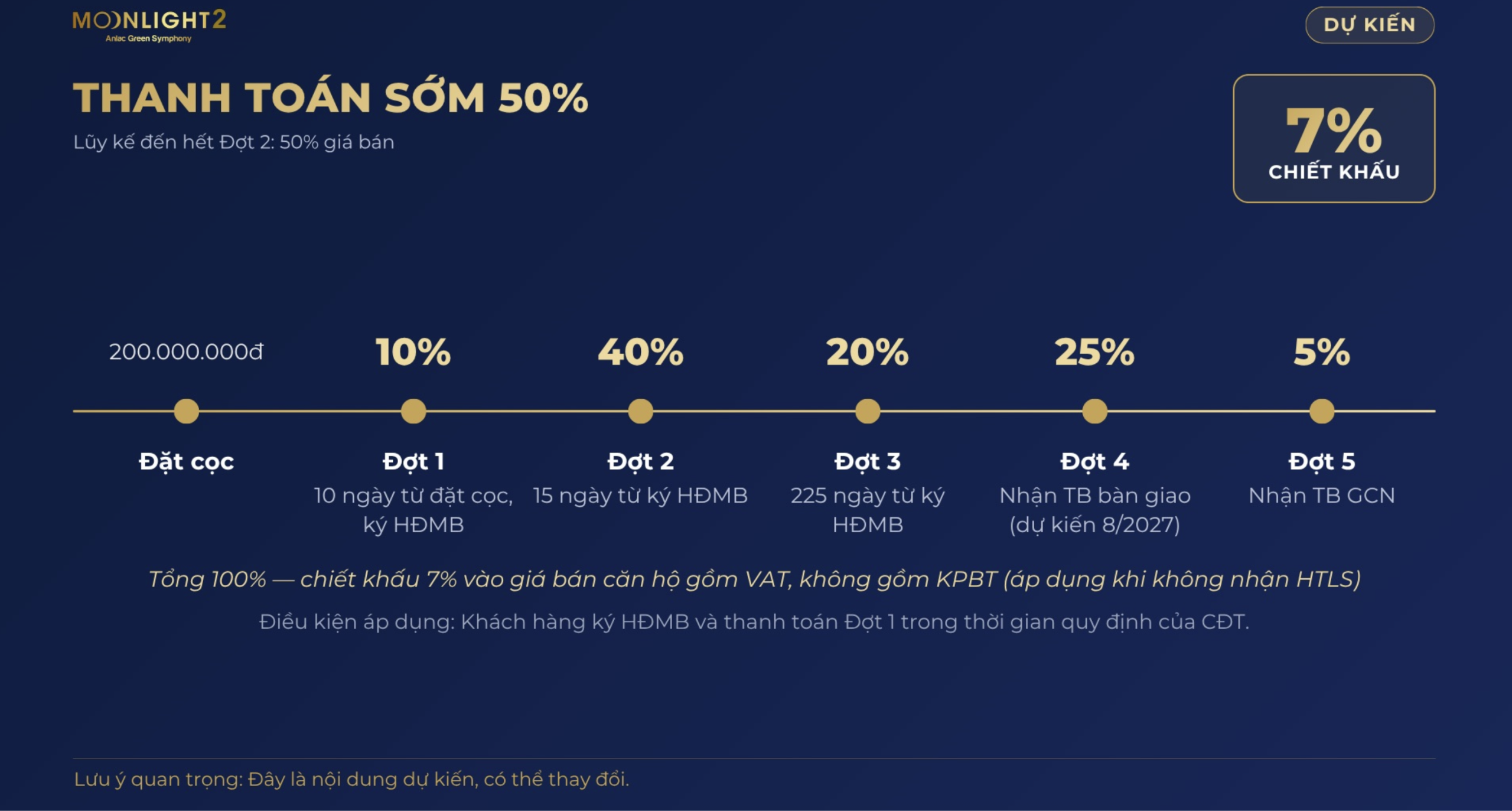Select the Đợt 1 timeline dot
Image resolution: width=1512 pixels, height=811 pixels.
pos(413,411)
